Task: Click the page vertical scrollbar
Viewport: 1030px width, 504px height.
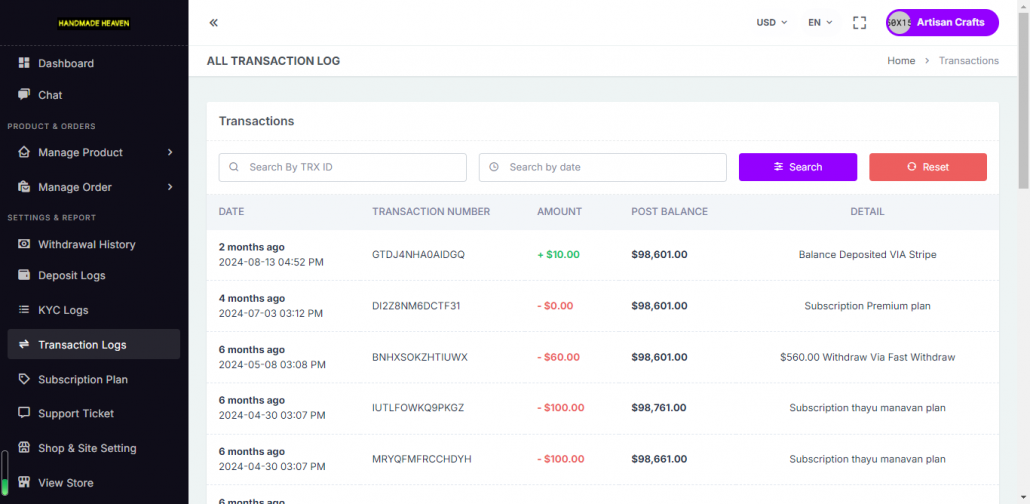Action: tap(1024, 99)
